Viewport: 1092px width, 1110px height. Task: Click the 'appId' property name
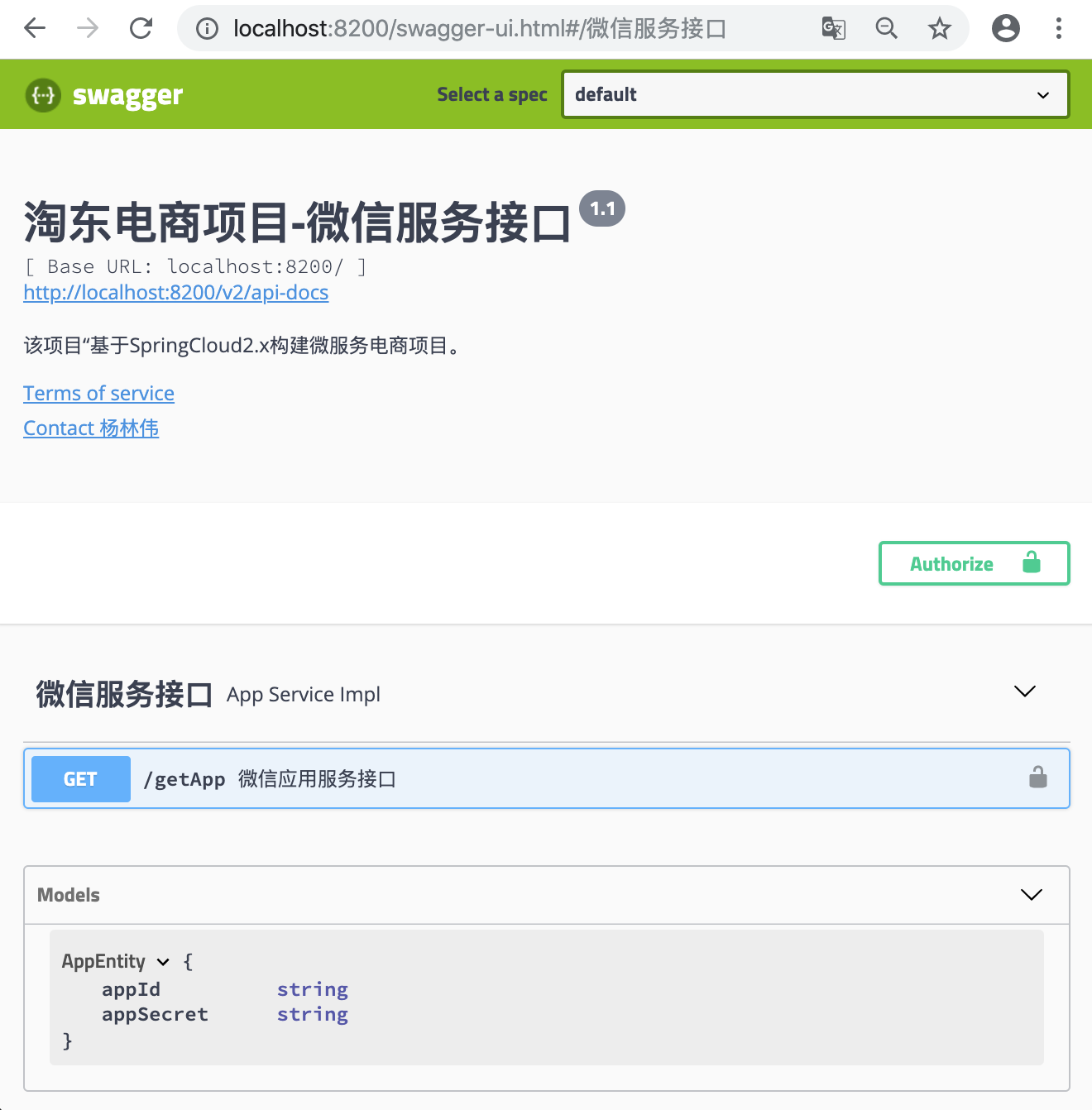131,989
